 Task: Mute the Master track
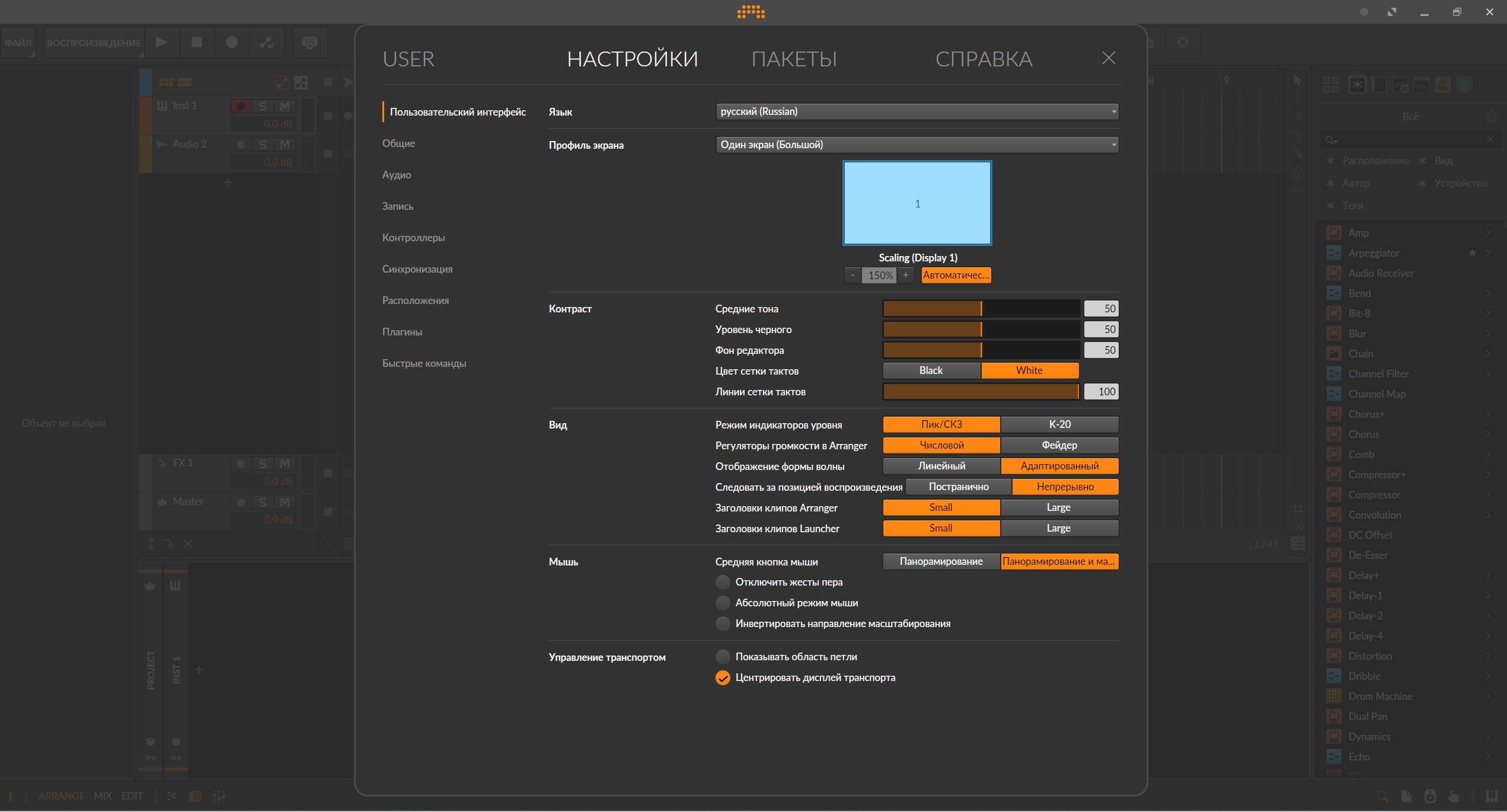tap(285, 502)
